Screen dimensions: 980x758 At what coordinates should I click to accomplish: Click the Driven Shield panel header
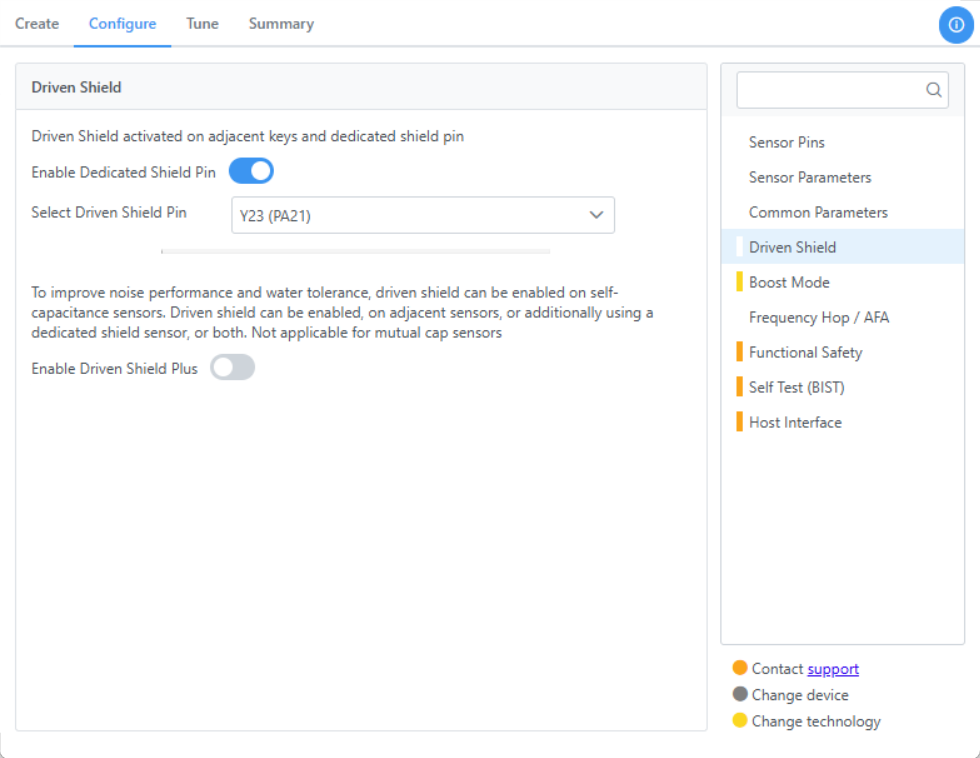click(x=361, y=87)
